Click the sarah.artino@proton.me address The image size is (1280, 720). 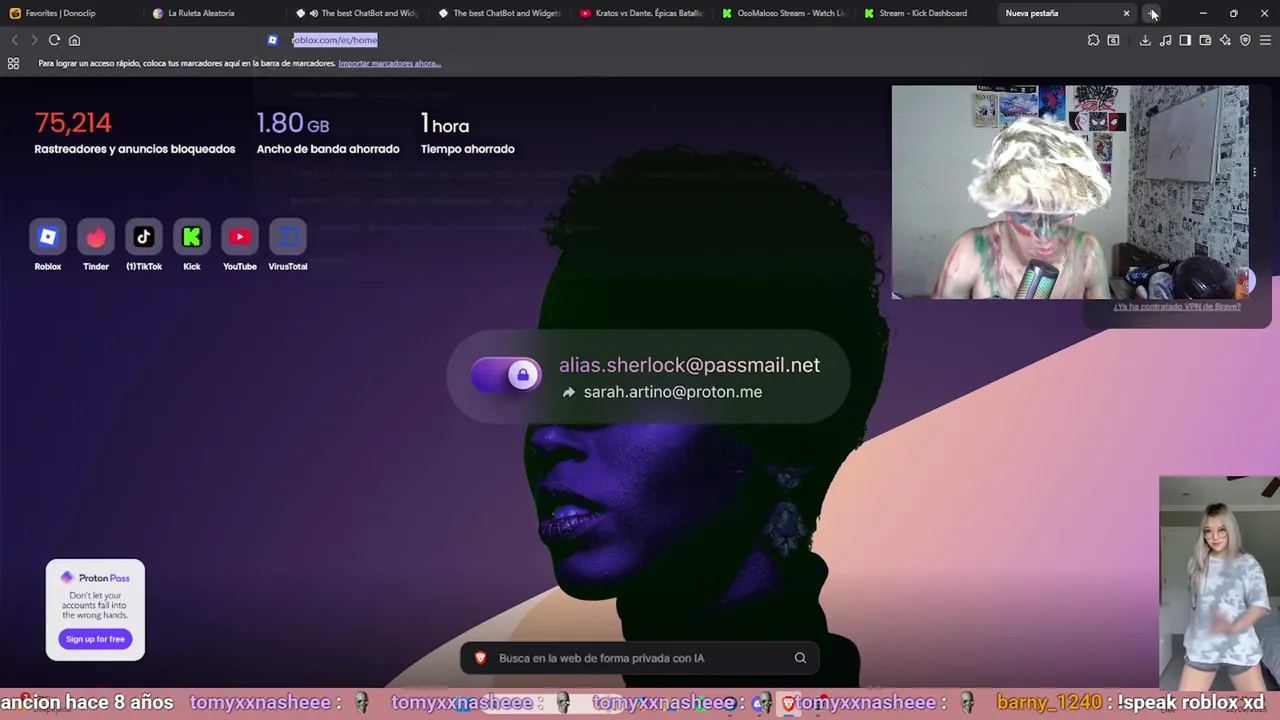tap(672, 392)
